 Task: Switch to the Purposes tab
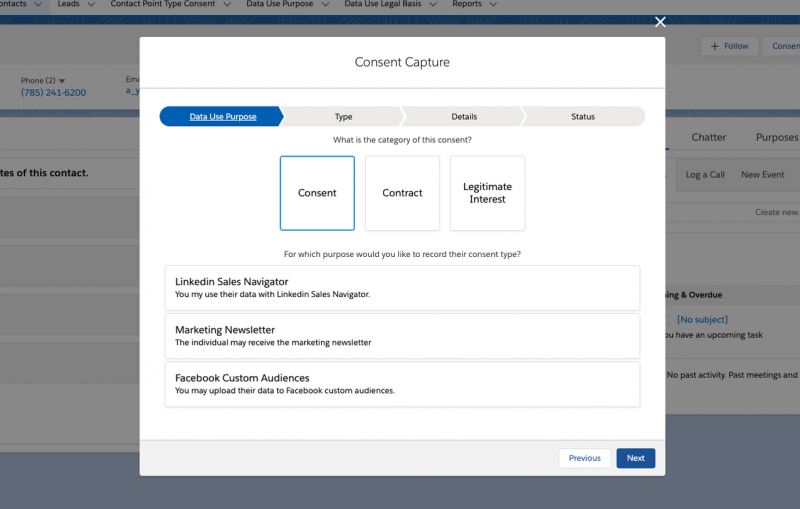777,137
